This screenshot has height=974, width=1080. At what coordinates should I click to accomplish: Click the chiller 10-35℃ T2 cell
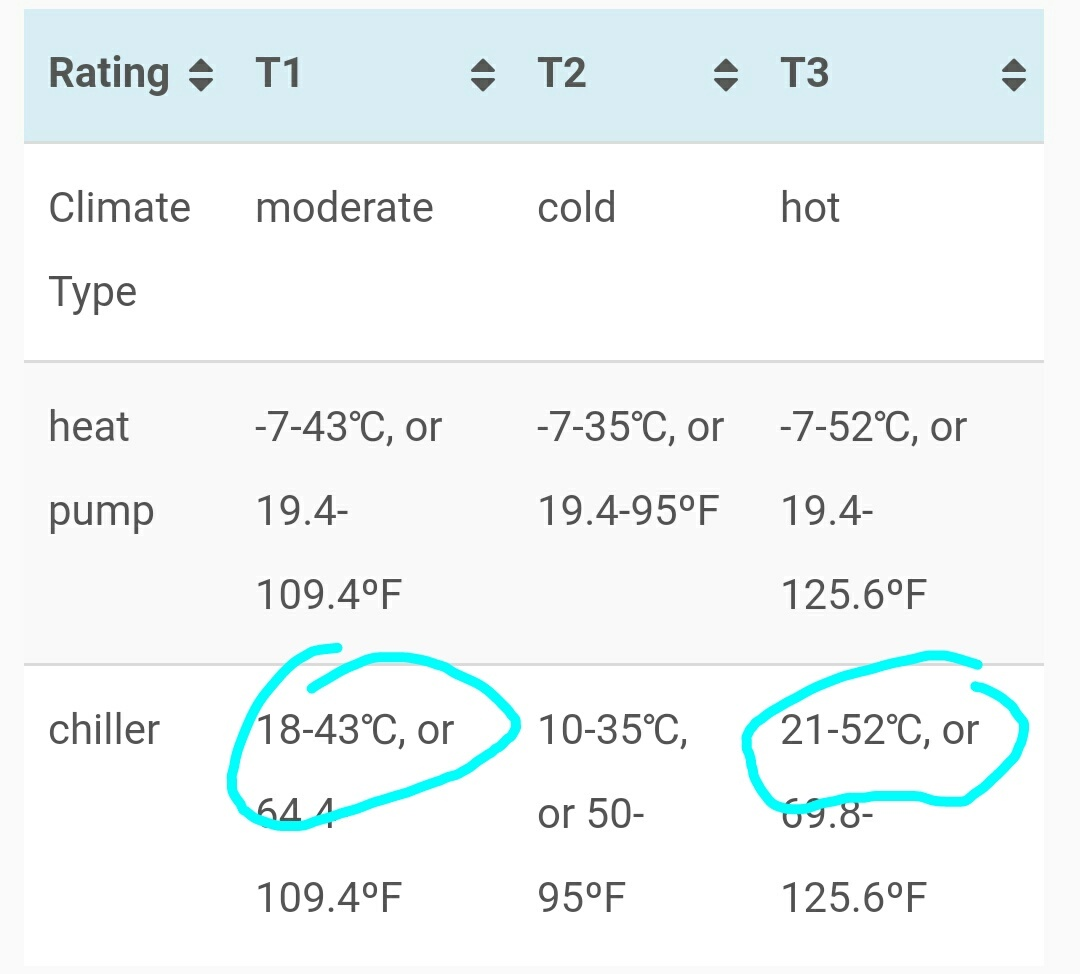tap(612, 814)
